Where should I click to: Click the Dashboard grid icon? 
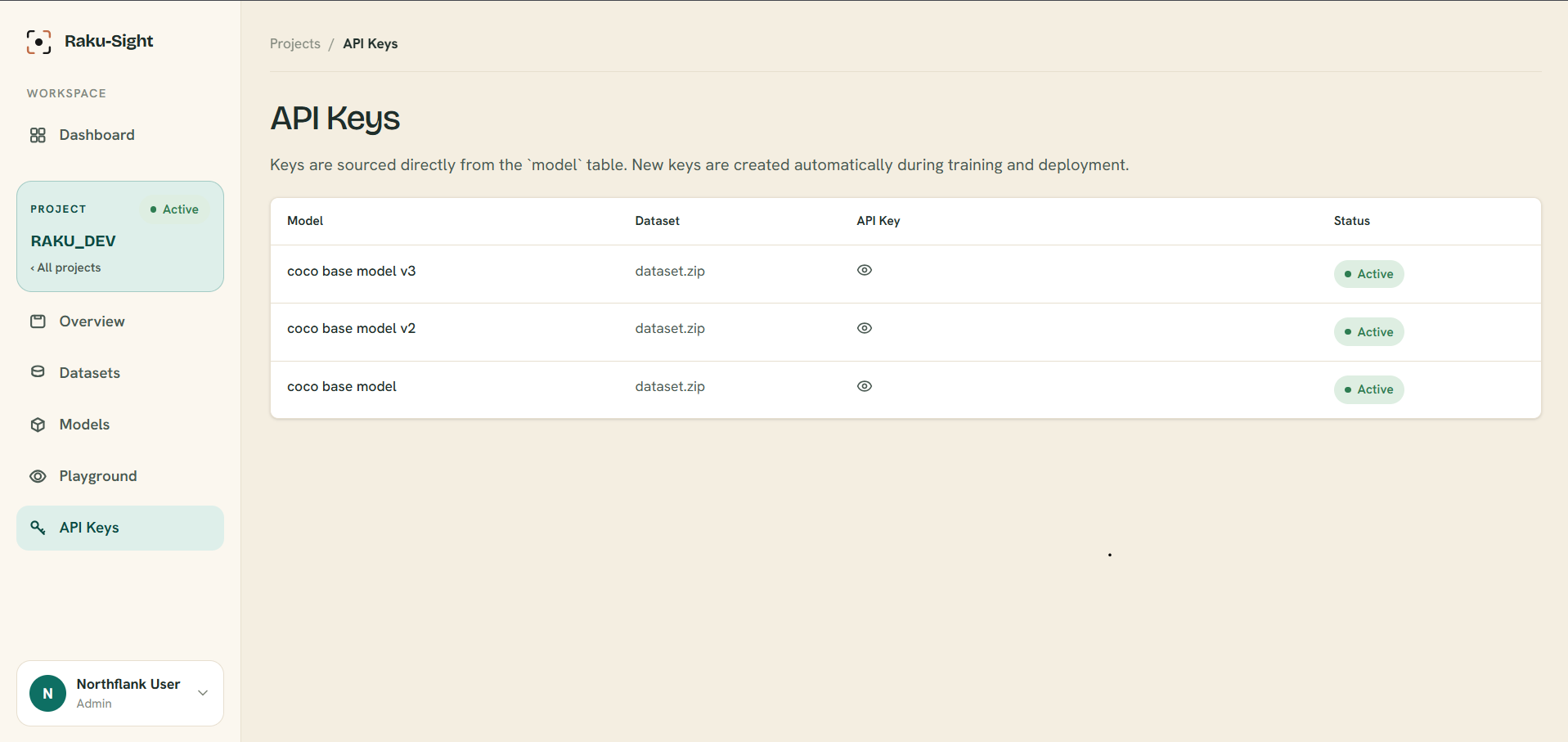point(38,135)
